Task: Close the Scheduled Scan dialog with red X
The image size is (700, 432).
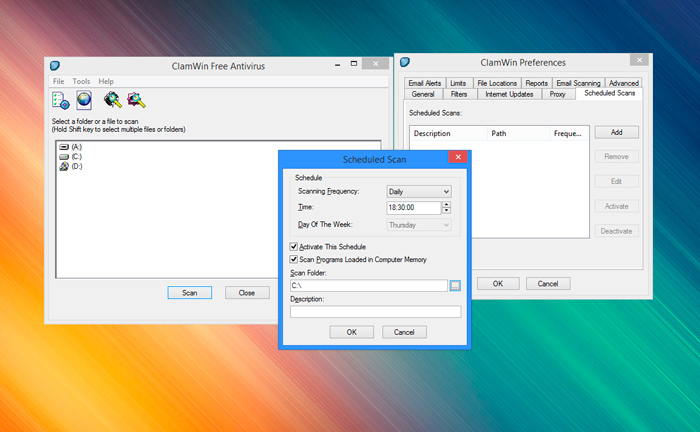Action: (x=458, y=157)
